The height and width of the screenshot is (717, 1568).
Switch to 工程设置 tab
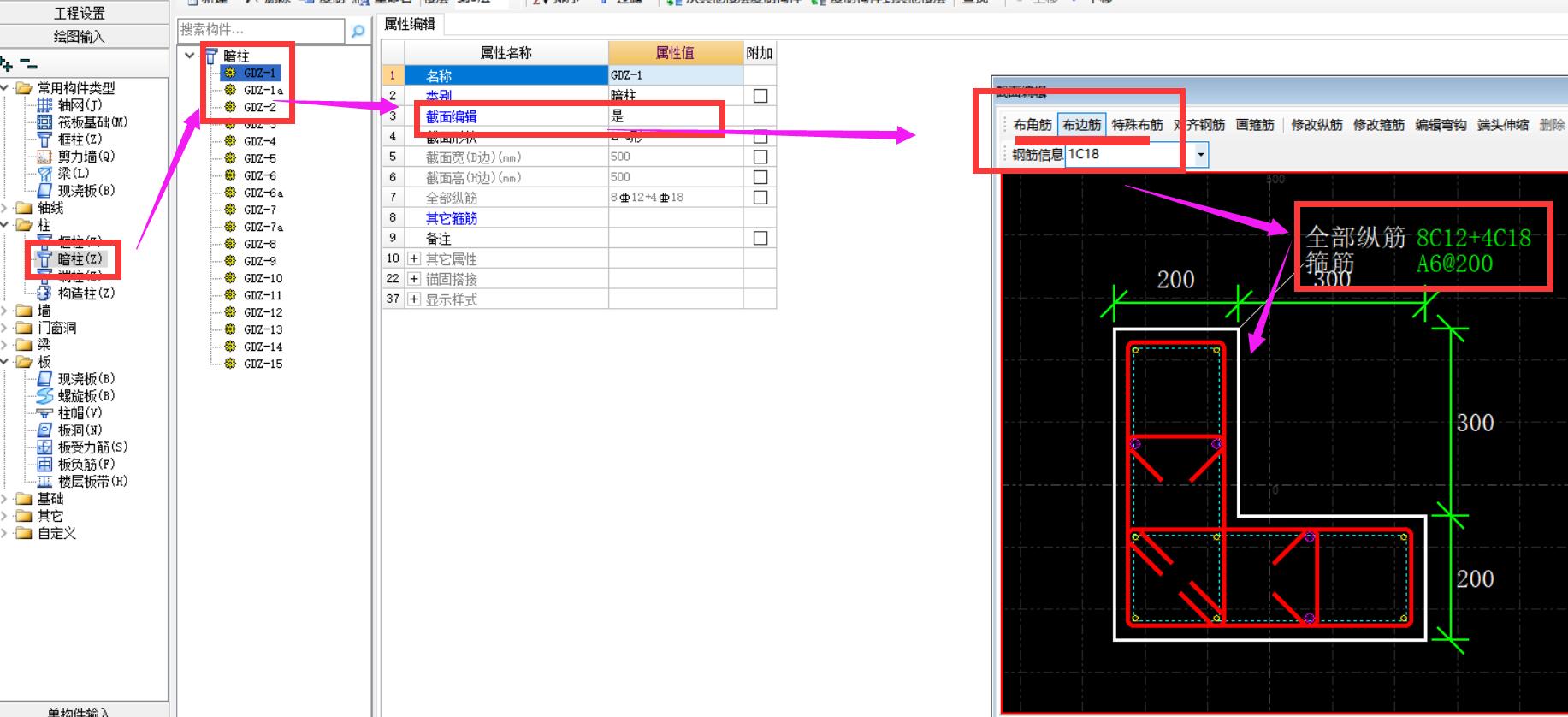(80, 13)
